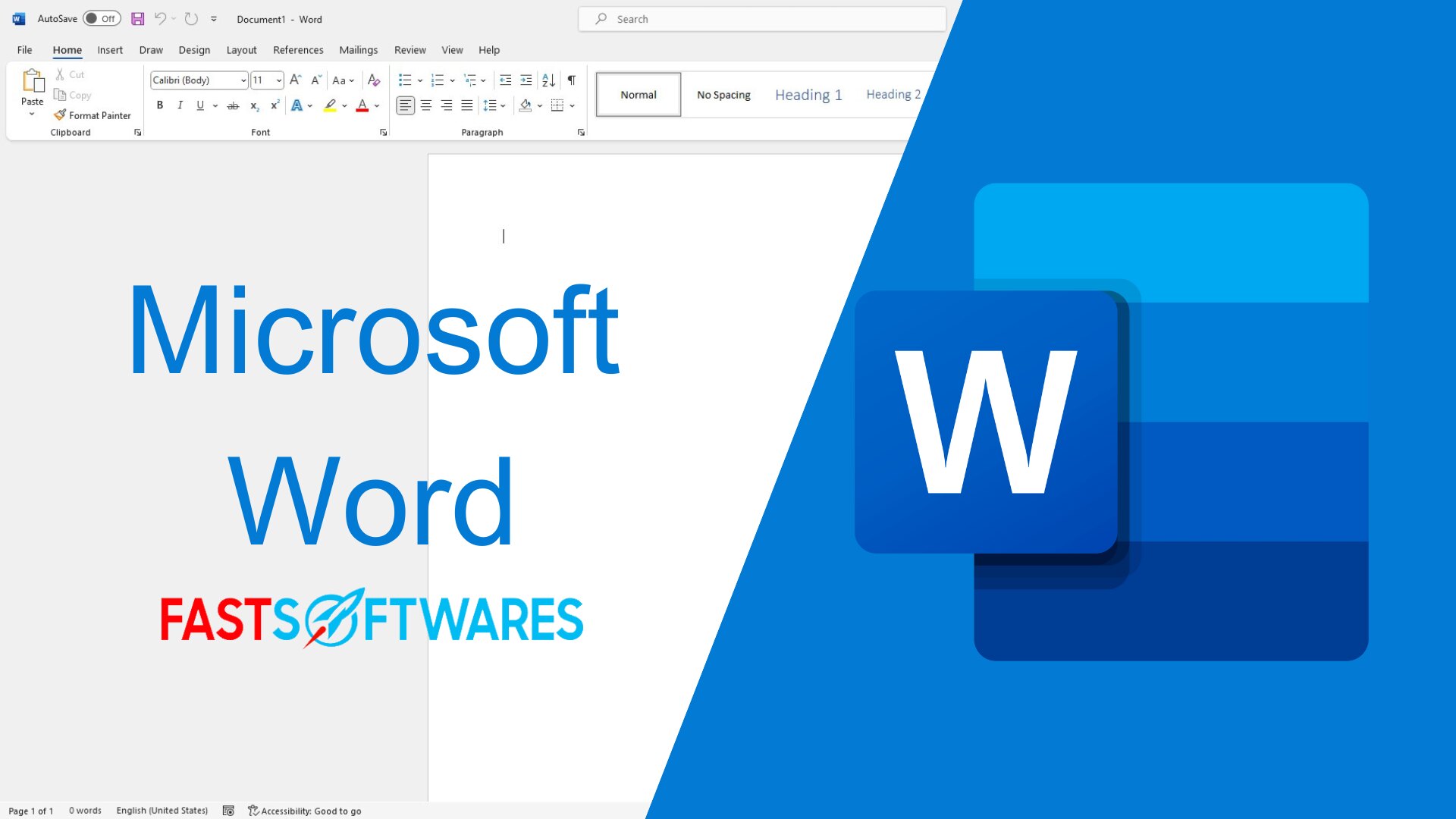The image size is (1456, 819).
Task: Open the Calibri (Body) font name dropdown
Action: pyautogui.click(x=243, y=80)
